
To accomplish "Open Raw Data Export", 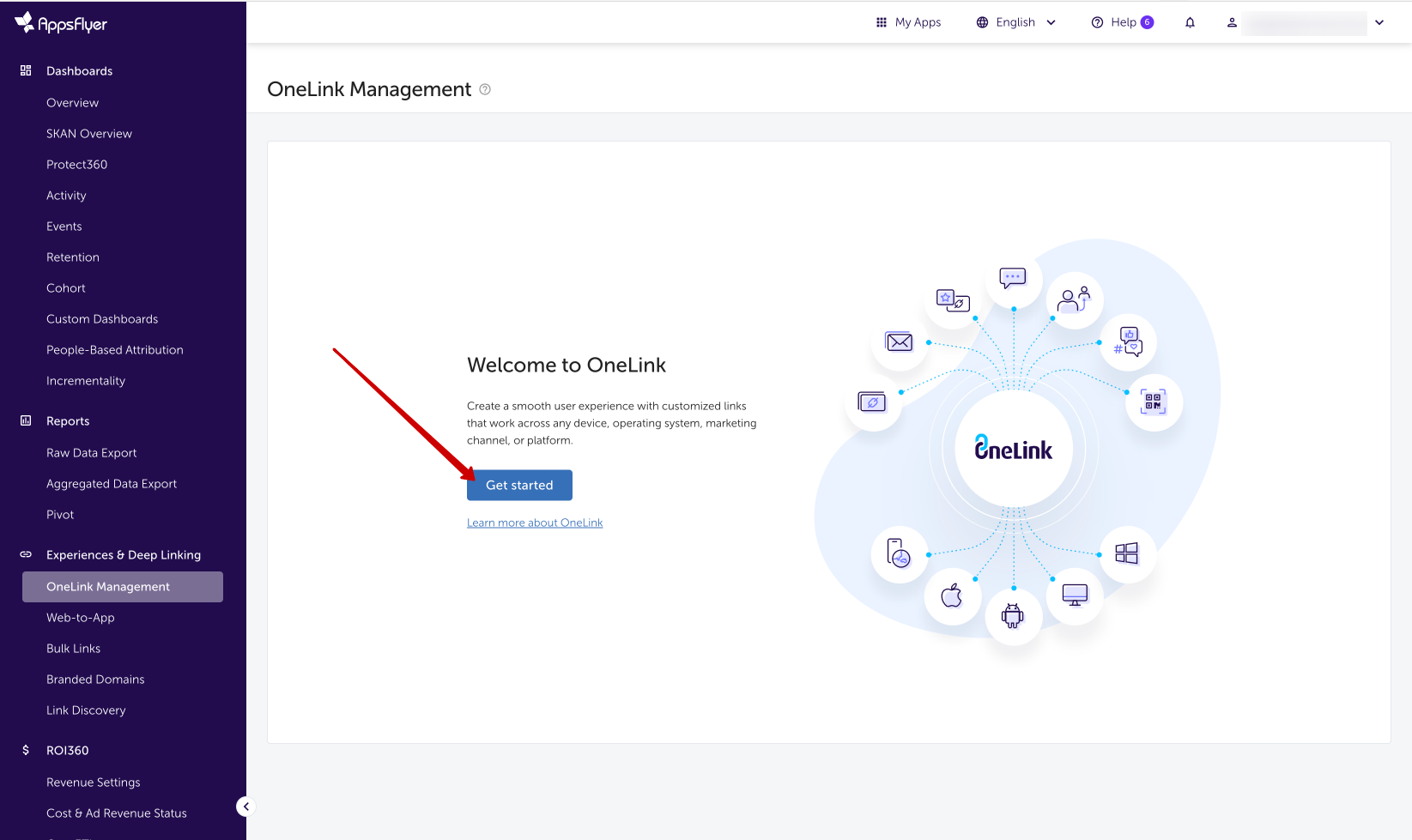I will (92, 452).
